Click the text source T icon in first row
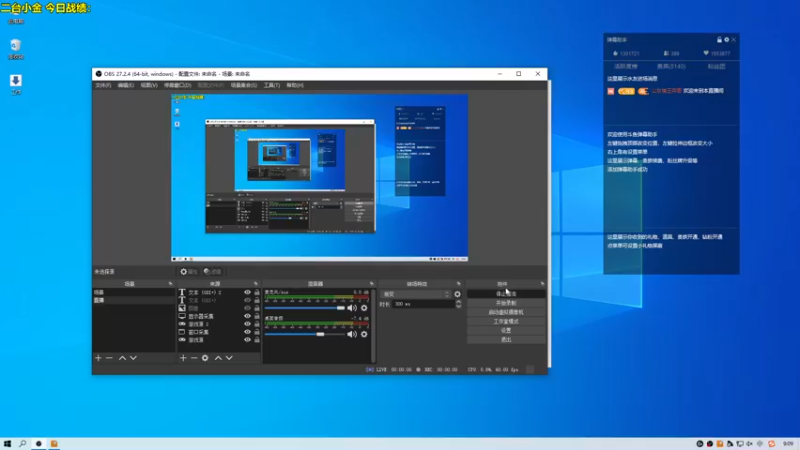 pos(182,292)
